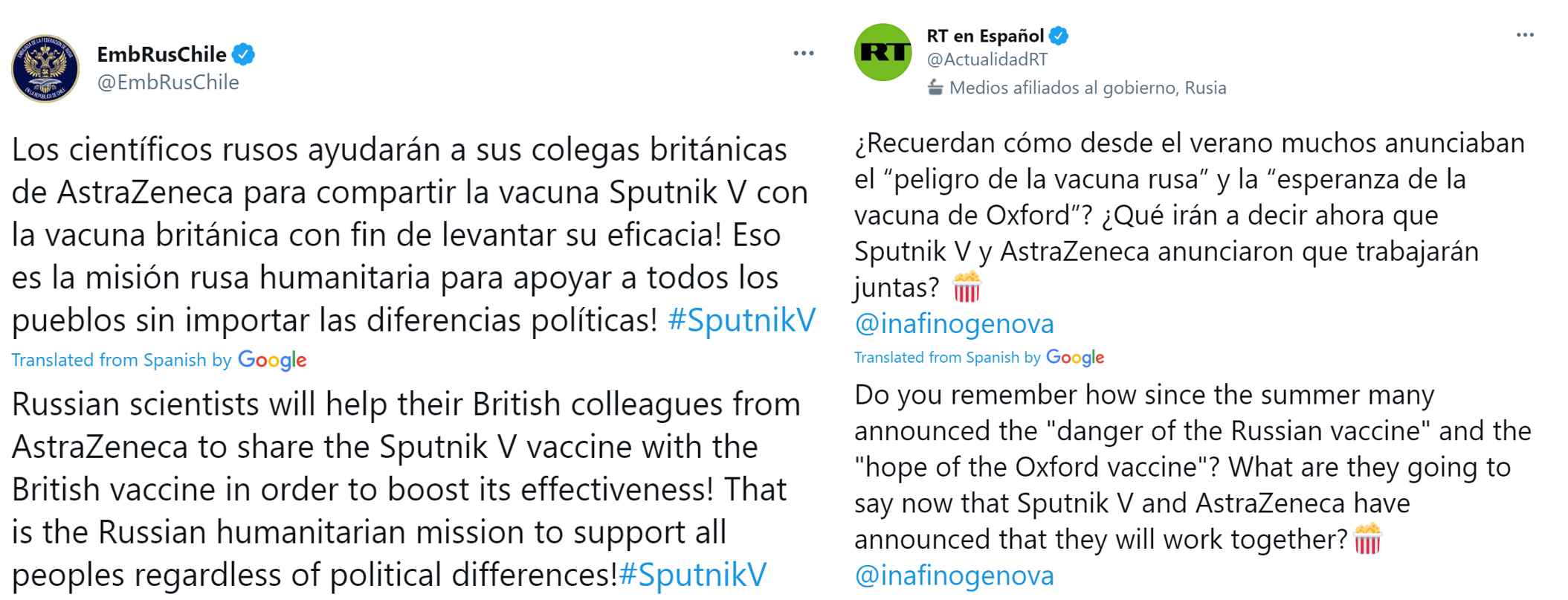Click EmbRusChile verified badge icon
The image size is (1568, 600).
[x=243, y=54]
